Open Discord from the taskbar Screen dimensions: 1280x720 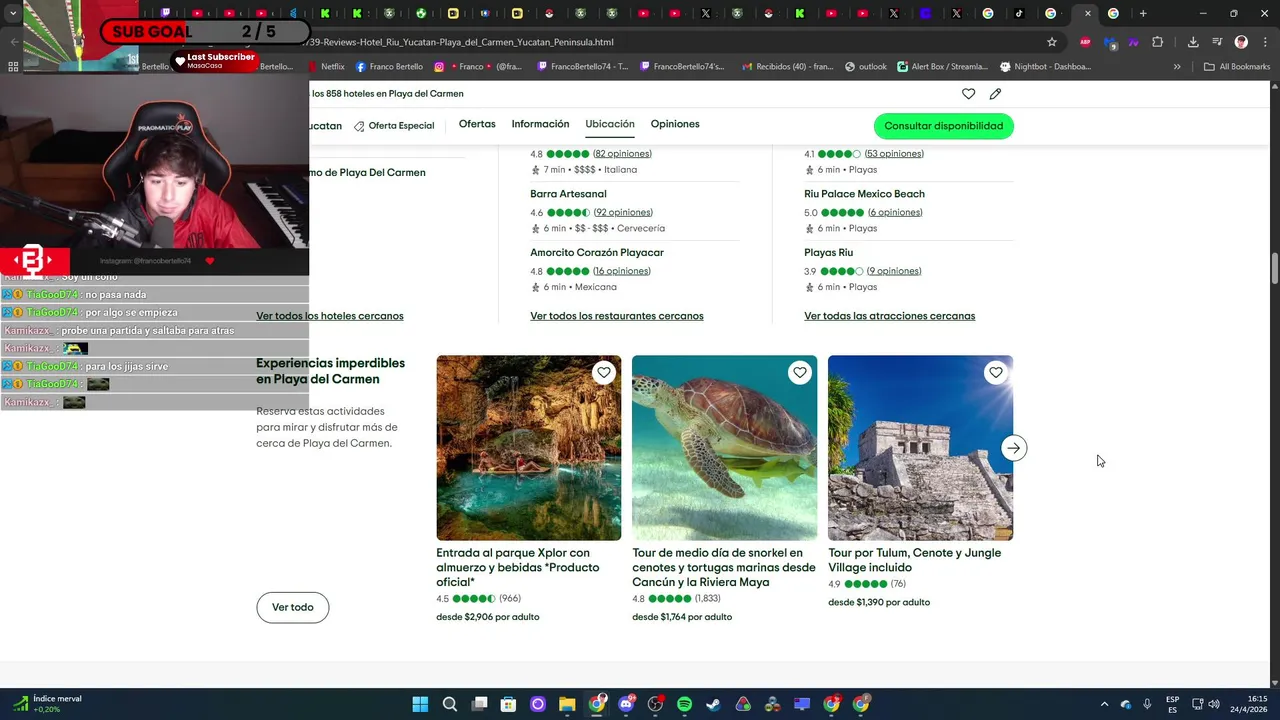(x=626, y=704)
